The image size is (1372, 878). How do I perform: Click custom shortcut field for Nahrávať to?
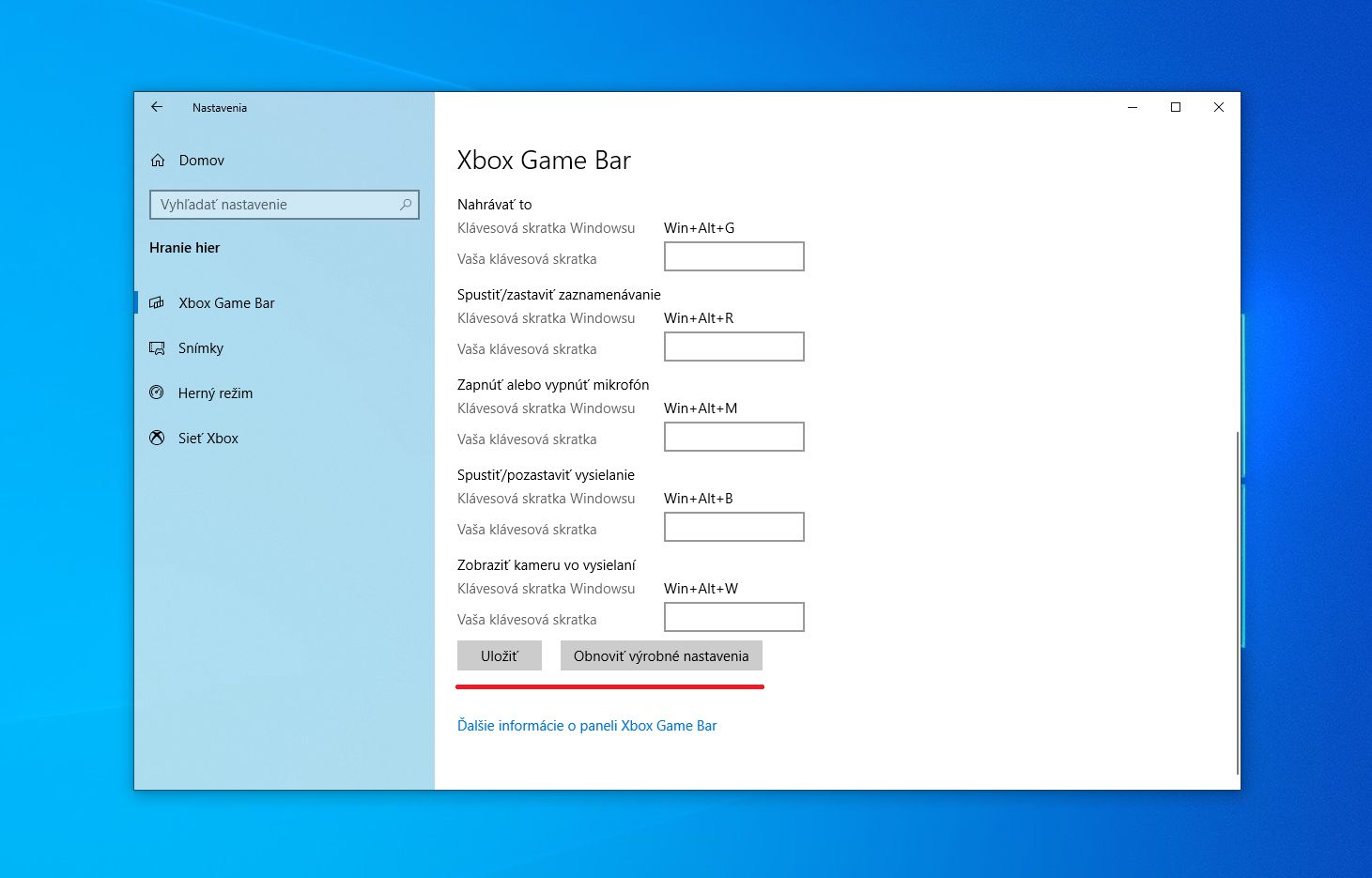pyautogui.click(x=734, y=256)
